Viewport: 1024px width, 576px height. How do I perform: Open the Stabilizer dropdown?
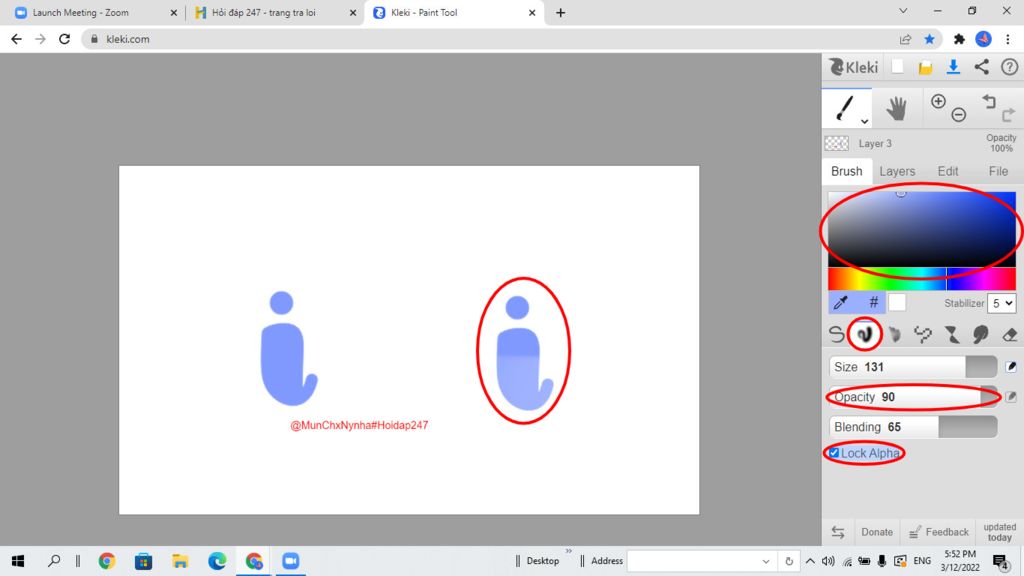pos(1002,303)
